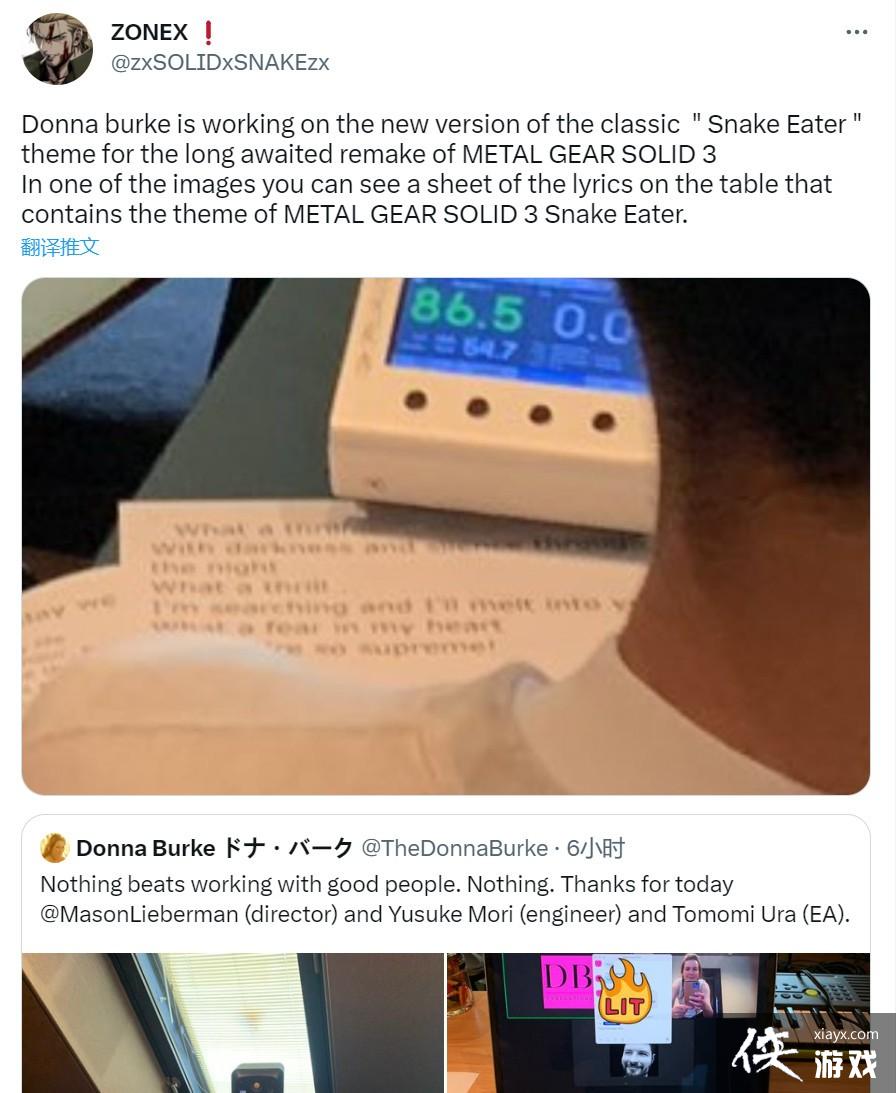This screenshot has width=896, height=1093.
Task: Open the three-dot more options menu
Action: coord(856,32)
